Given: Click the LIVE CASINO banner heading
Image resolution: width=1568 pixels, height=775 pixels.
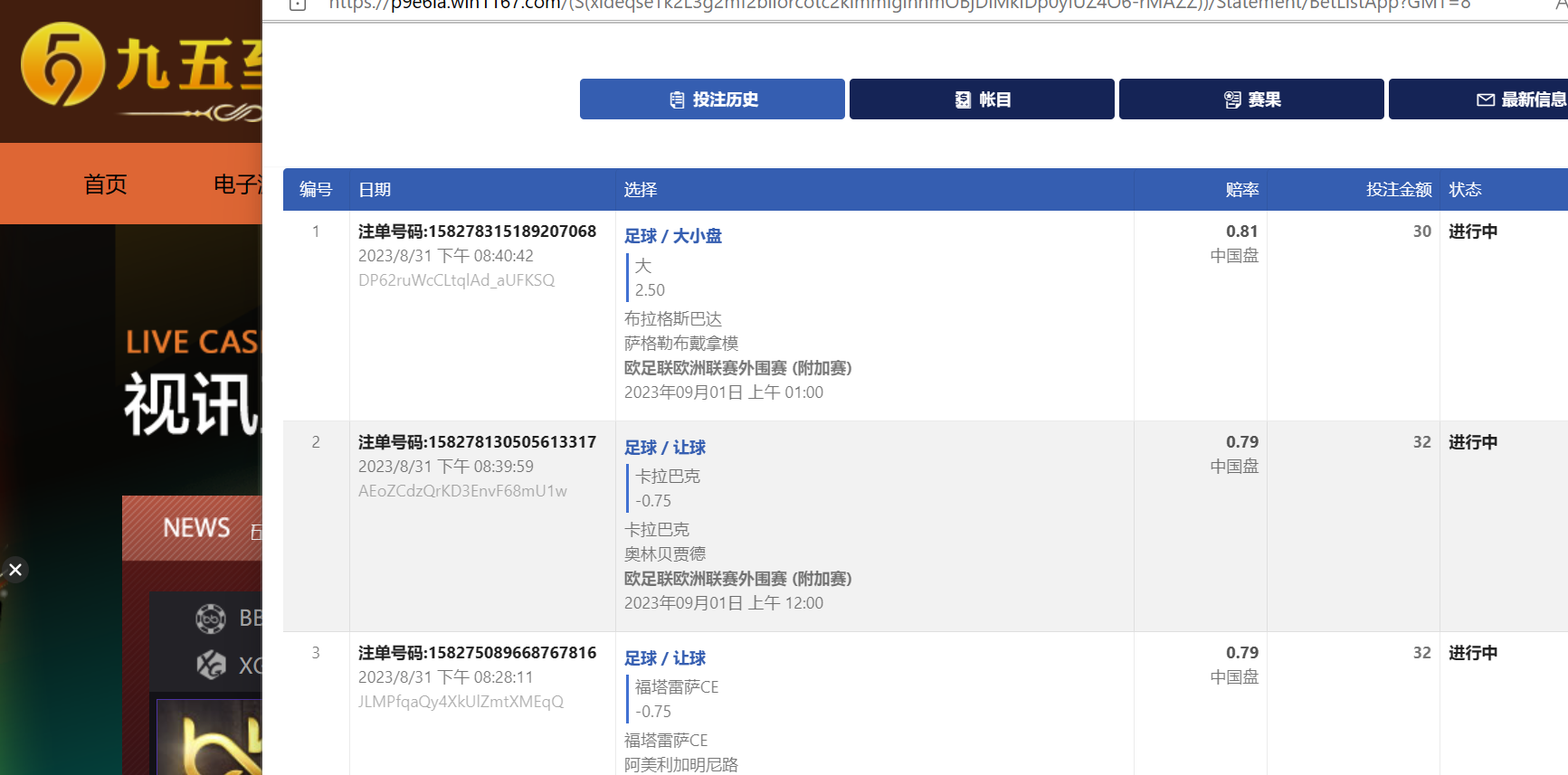Looking at the screenshot, I should (193, 342).
